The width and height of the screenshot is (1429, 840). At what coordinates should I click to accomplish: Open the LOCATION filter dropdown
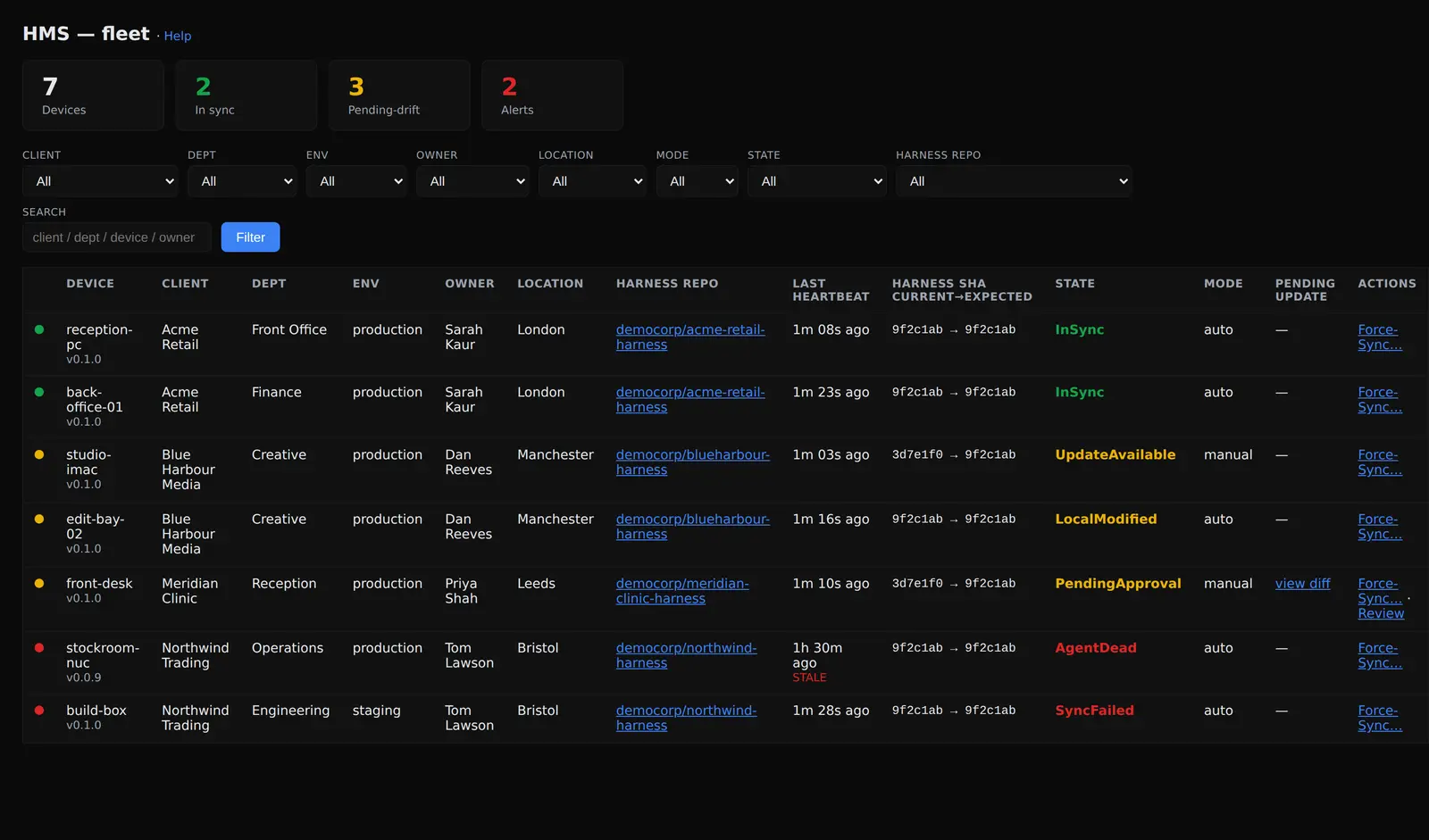coord(592,181)
